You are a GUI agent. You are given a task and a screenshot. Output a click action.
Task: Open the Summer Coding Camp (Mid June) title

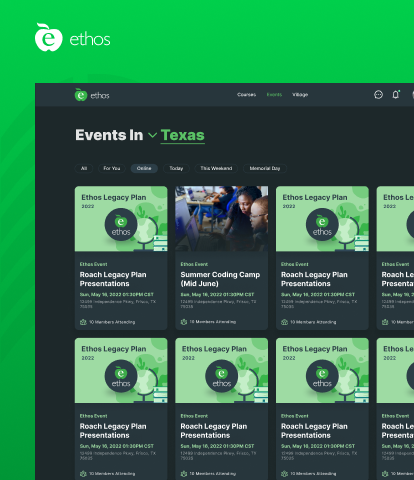coord(220,279)
